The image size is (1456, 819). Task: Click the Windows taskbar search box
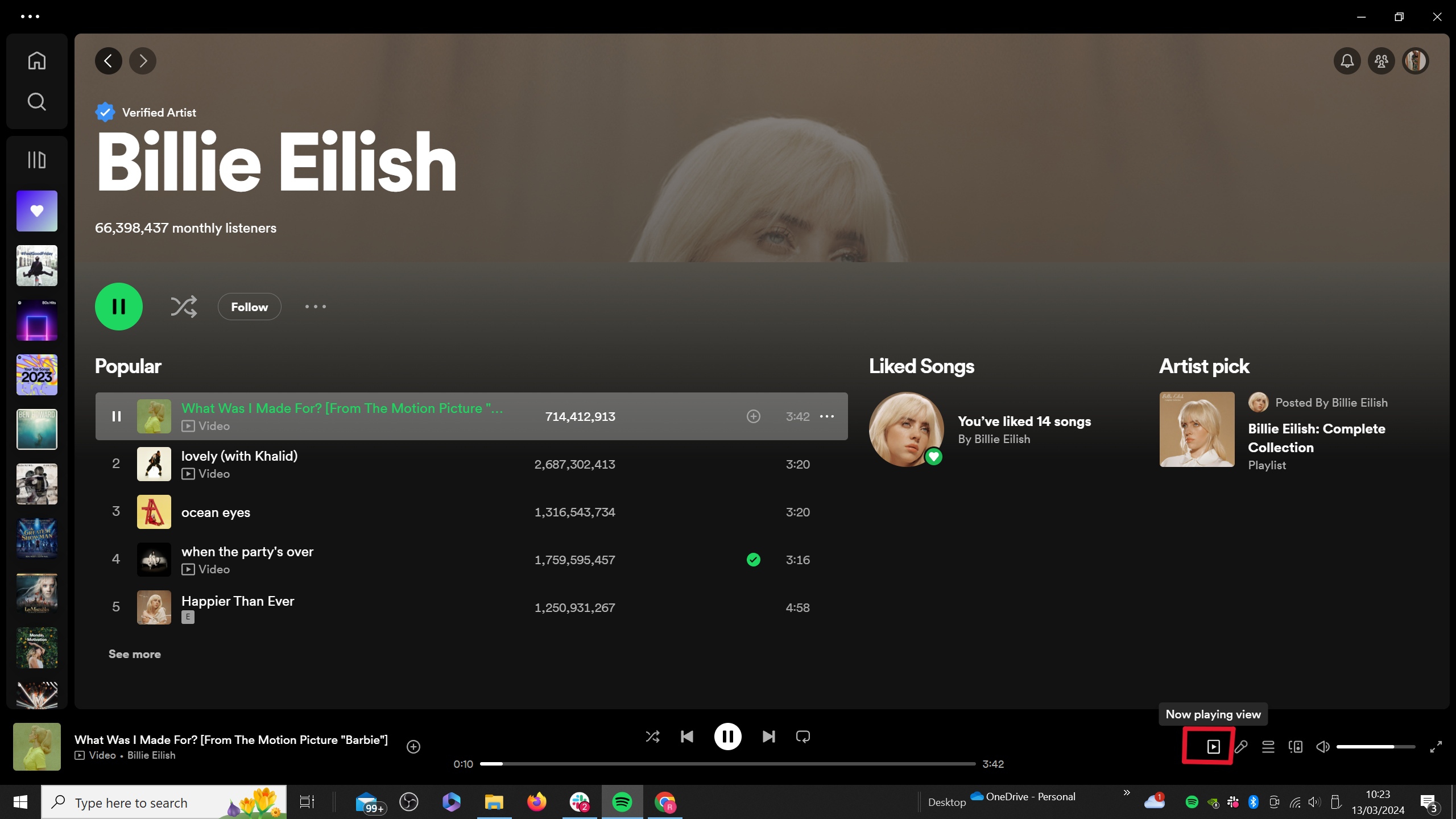click(164, 803)
